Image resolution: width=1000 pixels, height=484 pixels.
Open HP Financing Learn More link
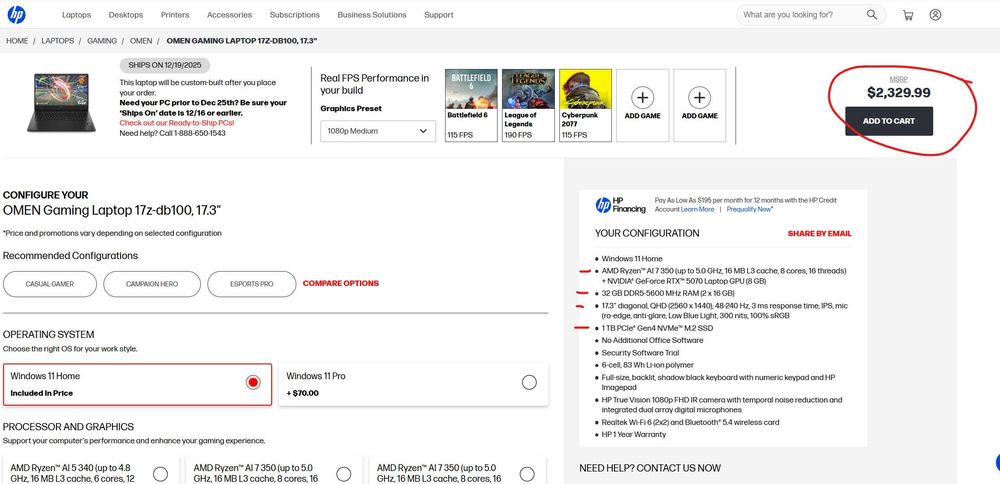click(x=697, y=209)
